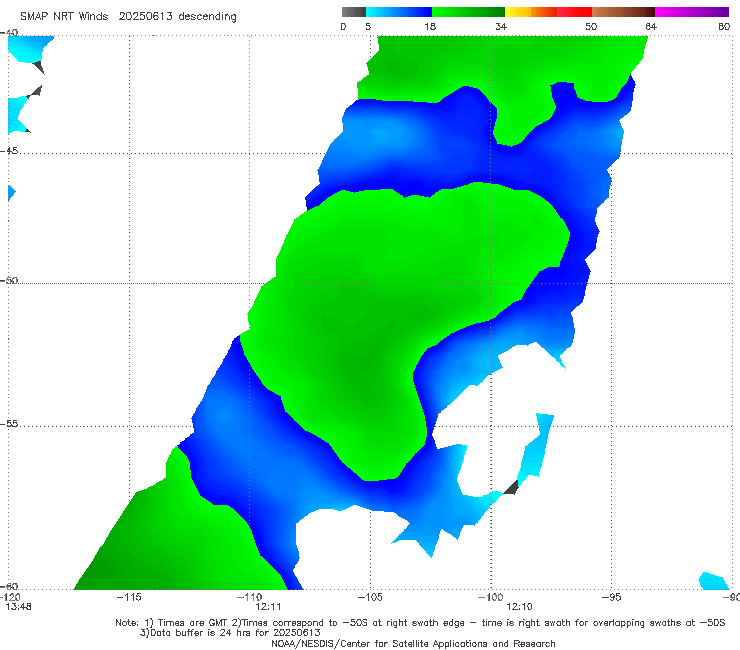Image resolution: width=740 pixels, height=650 pixels.
Task: Click the red segment of the color bar
Action: pyautogui.click(x=574, y=12)
